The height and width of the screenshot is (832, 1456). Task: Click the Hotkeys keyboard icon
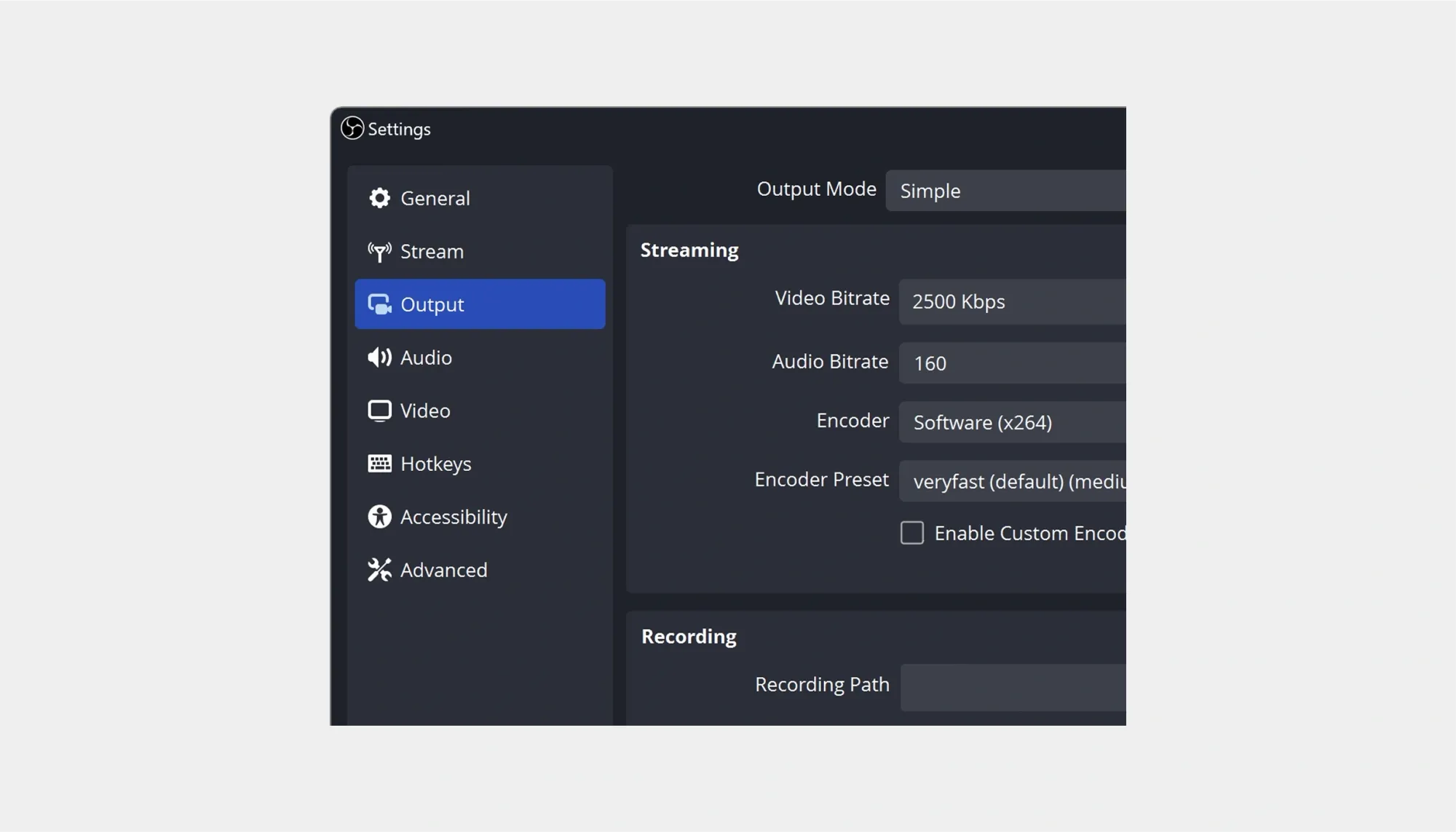pos(379,464)
